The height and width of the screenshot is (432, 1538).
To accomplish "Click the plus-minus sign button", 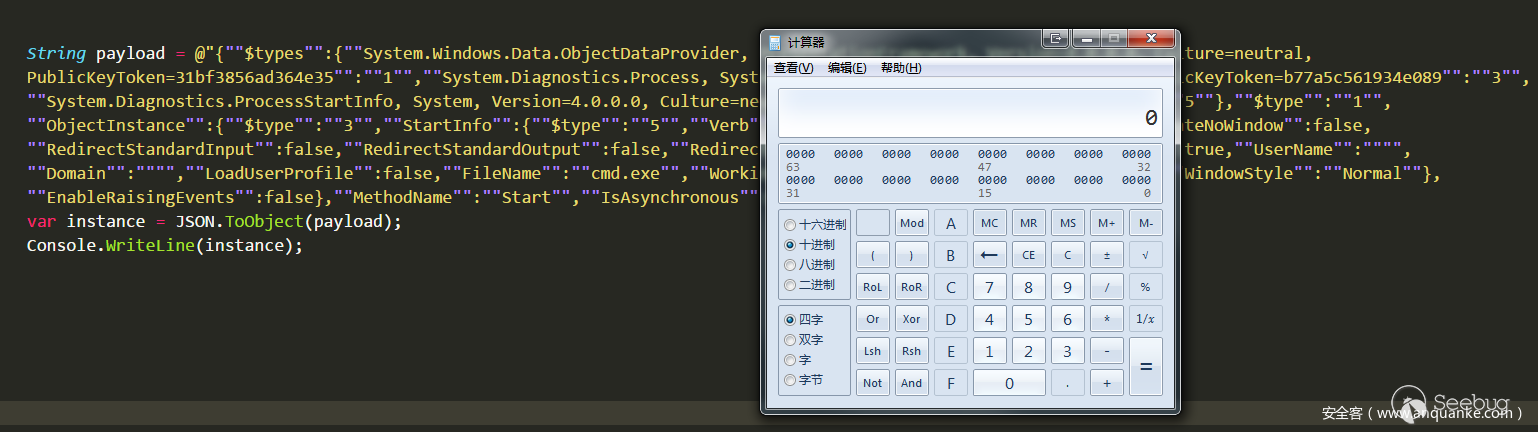I will click(1106, 255).
